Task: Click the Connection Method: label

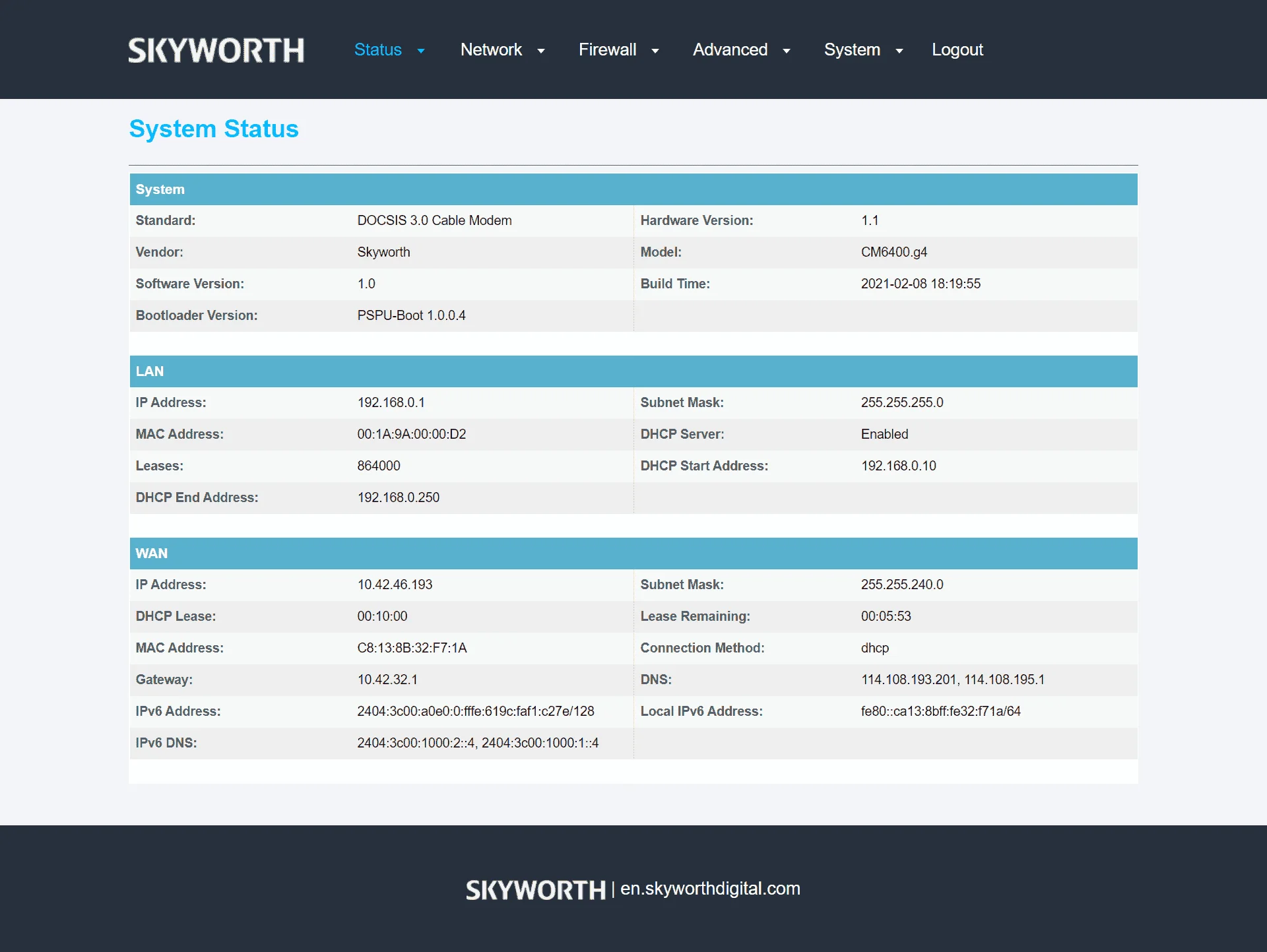Action: point(703,648)
